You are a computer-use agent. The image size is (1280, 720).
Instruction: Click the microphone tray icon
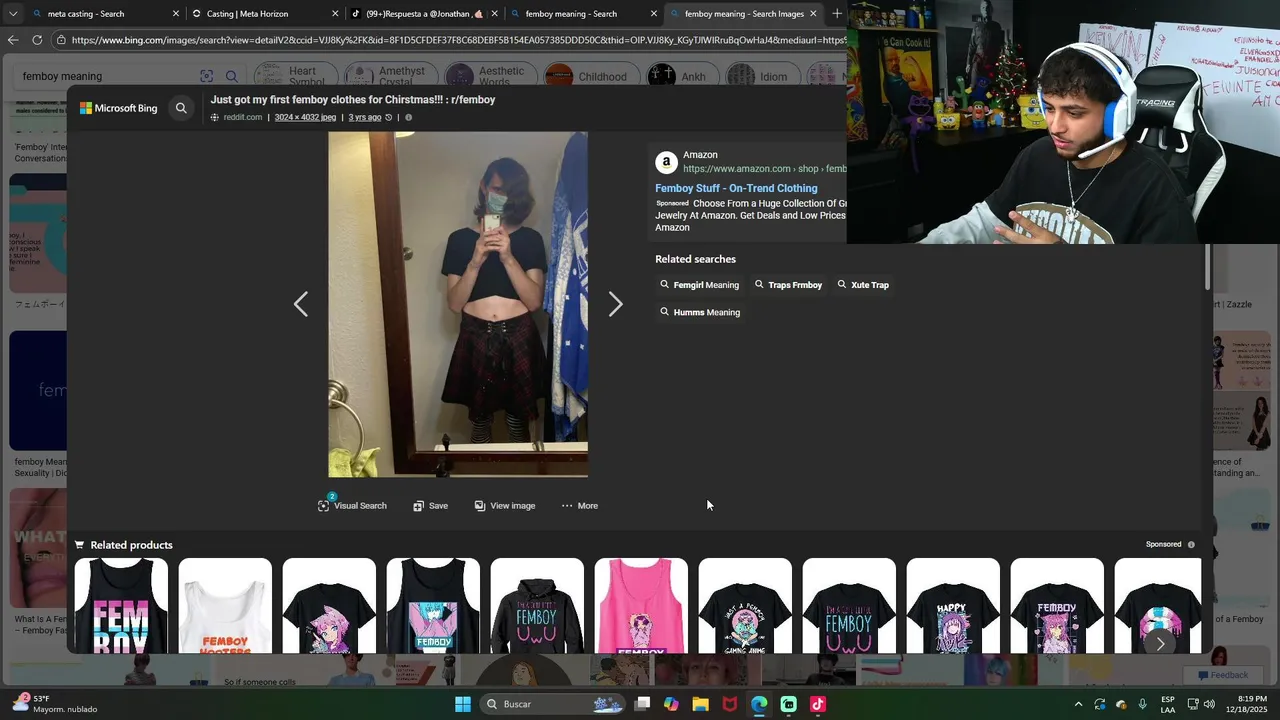click(x=1142, y=704)
